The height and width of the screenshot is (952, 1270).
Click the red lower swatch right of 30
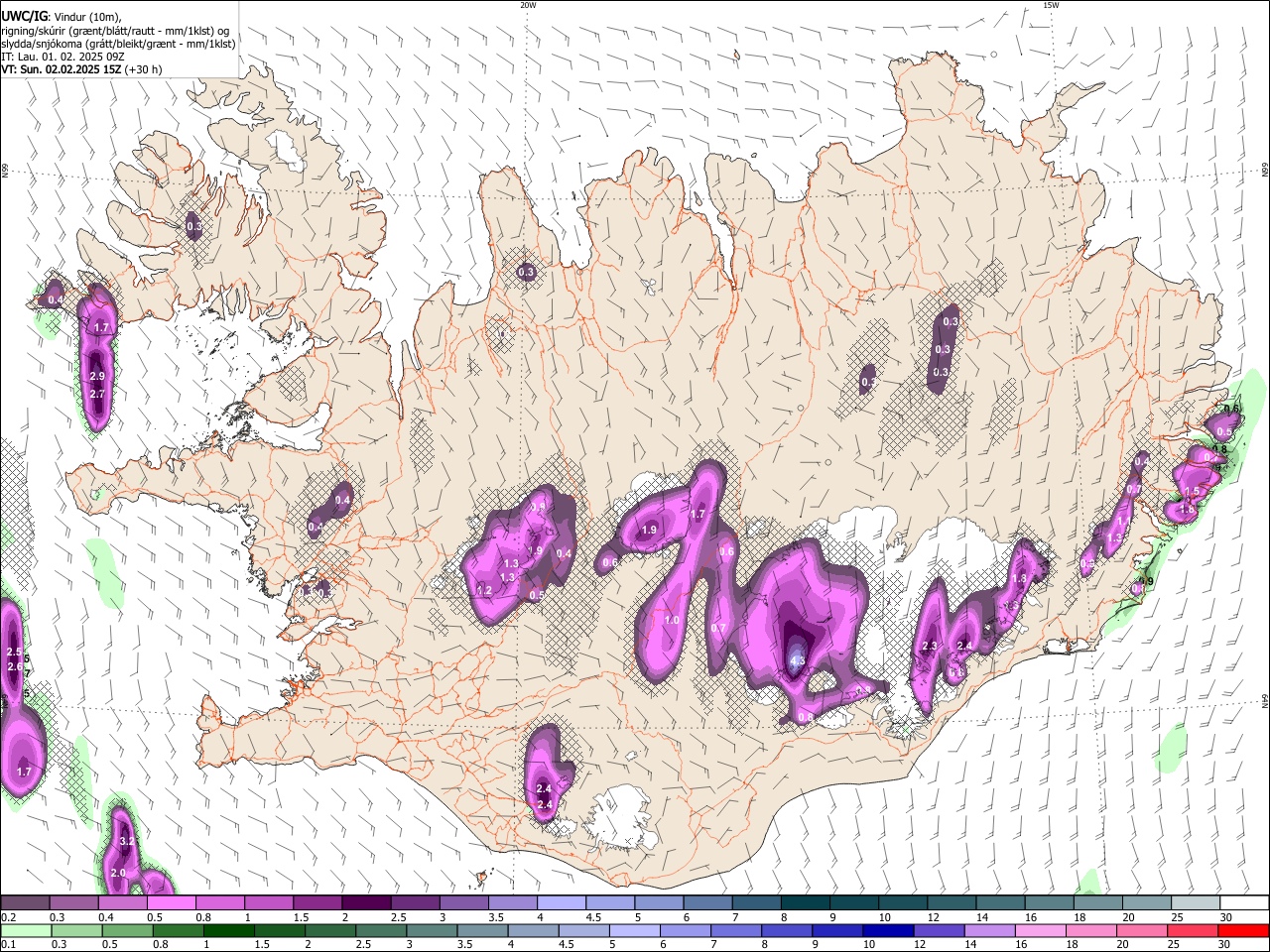point(1243,931)
